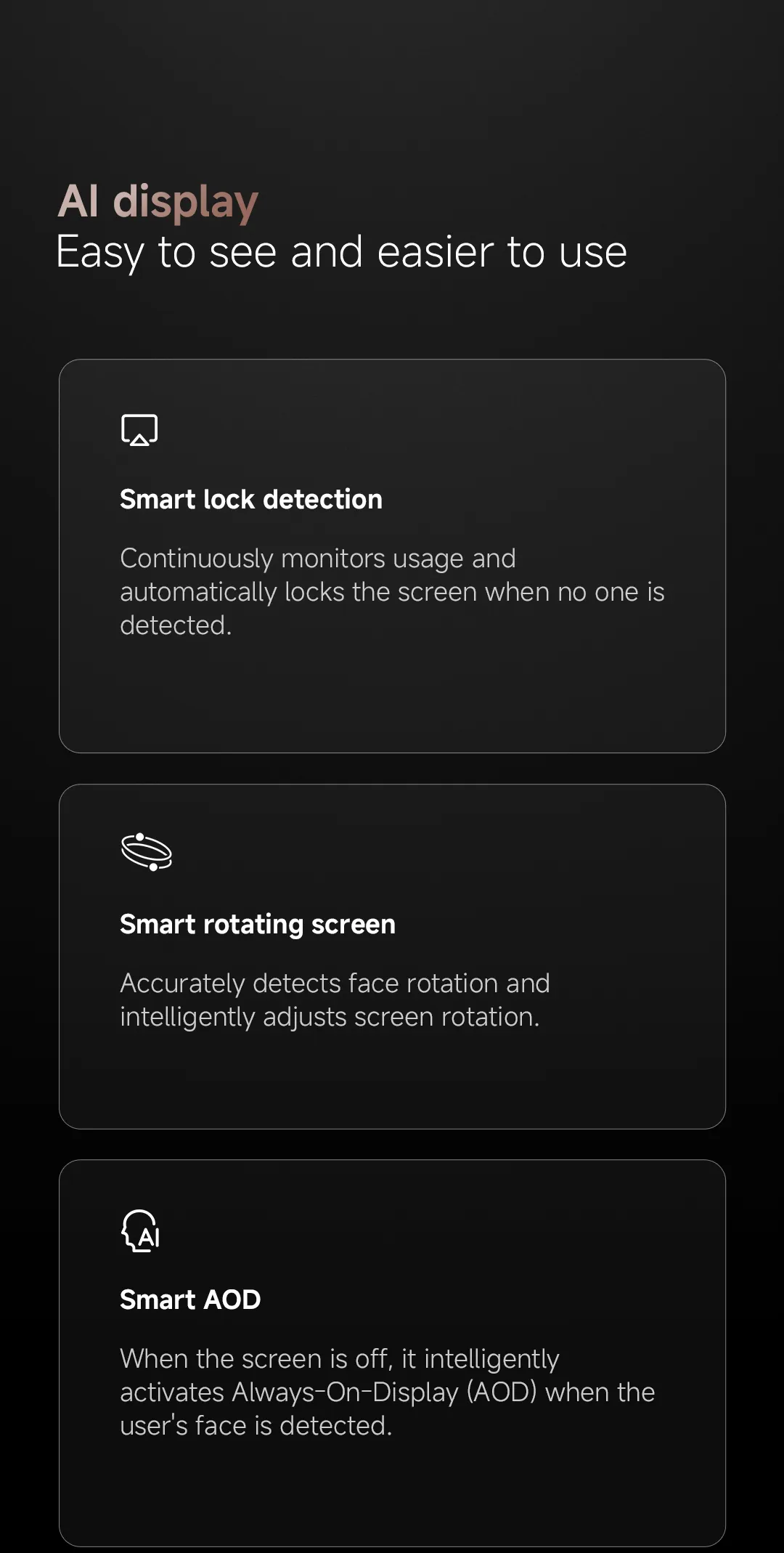Select the 'Smart AOD' title

[190, 1299]
